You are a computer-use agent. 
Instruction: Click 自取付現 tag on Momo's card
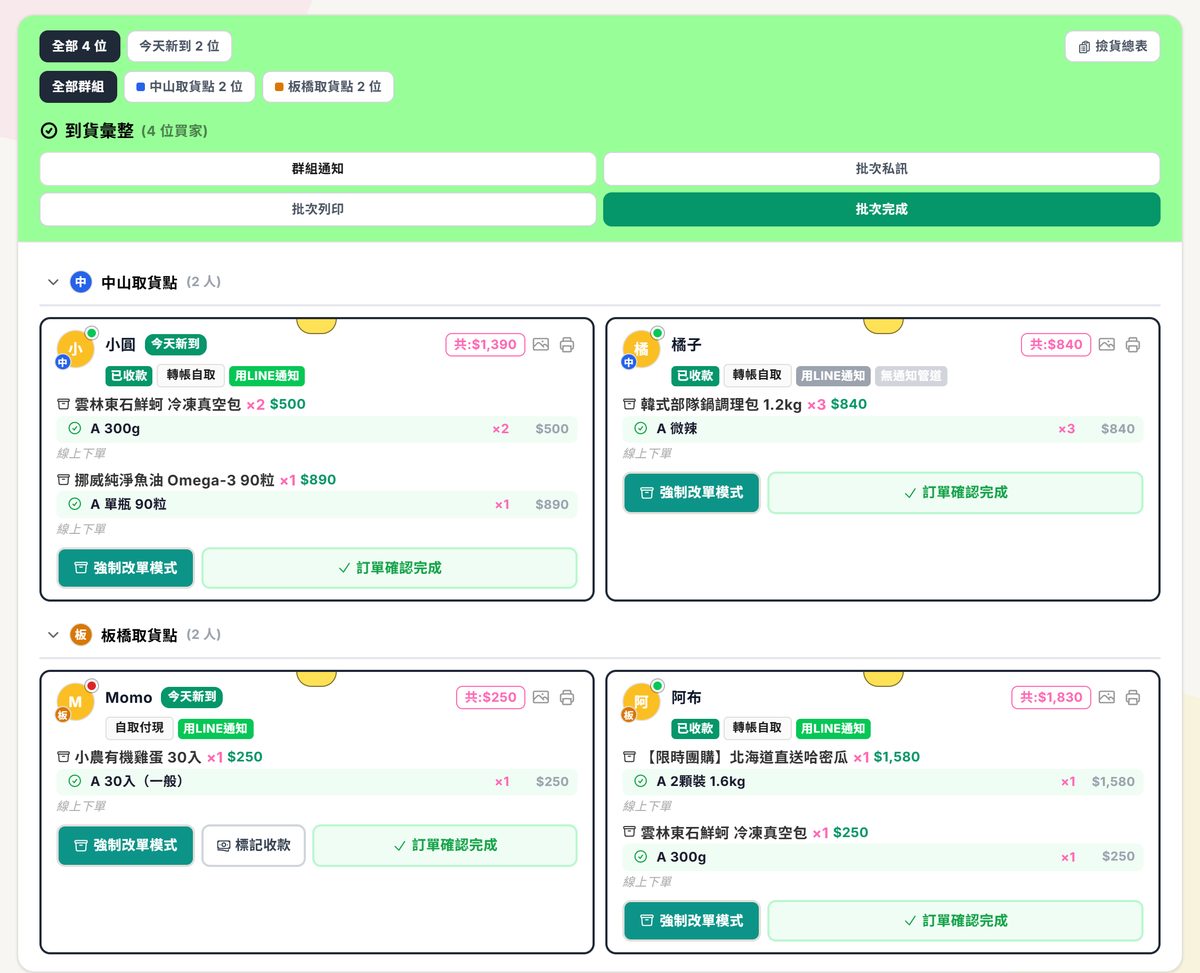tap(140, 729)
